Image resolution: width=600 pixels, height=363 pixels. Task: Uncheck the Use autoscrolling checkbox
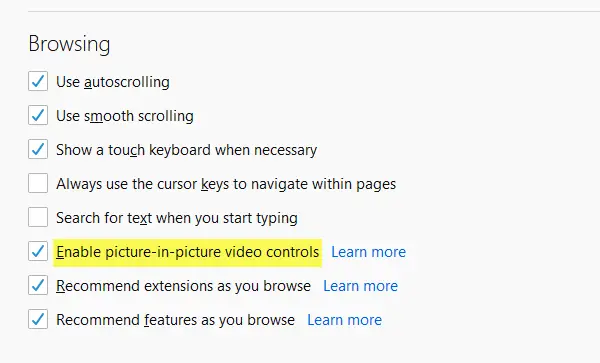pos(38,81)
